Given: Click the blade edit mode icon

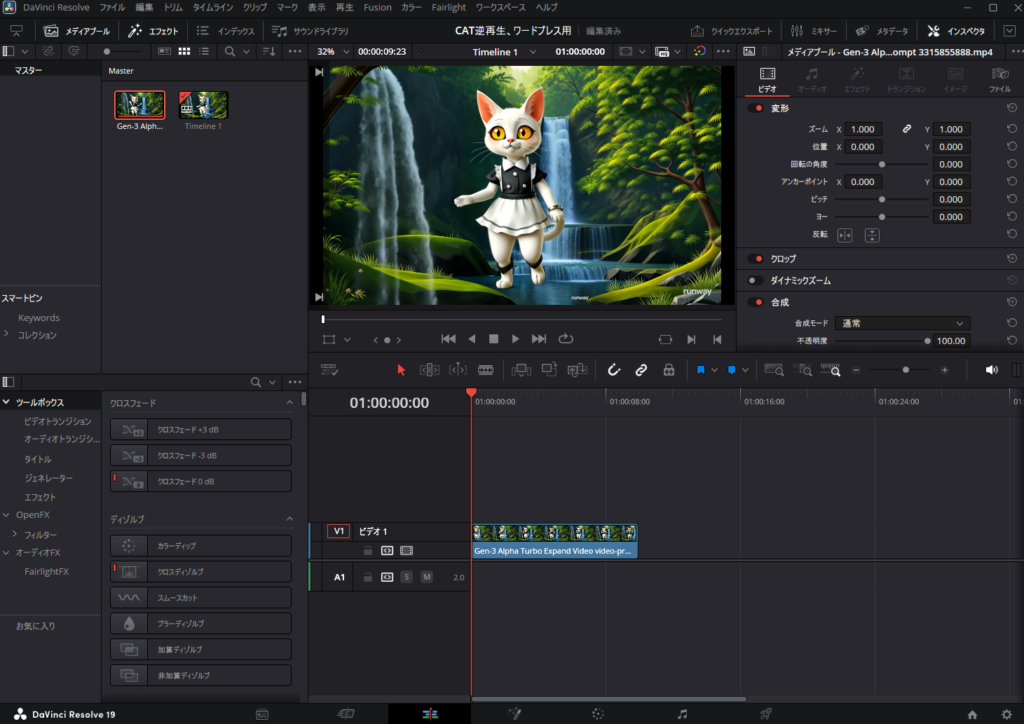Looking at the screenshot, I should [486, 370].
